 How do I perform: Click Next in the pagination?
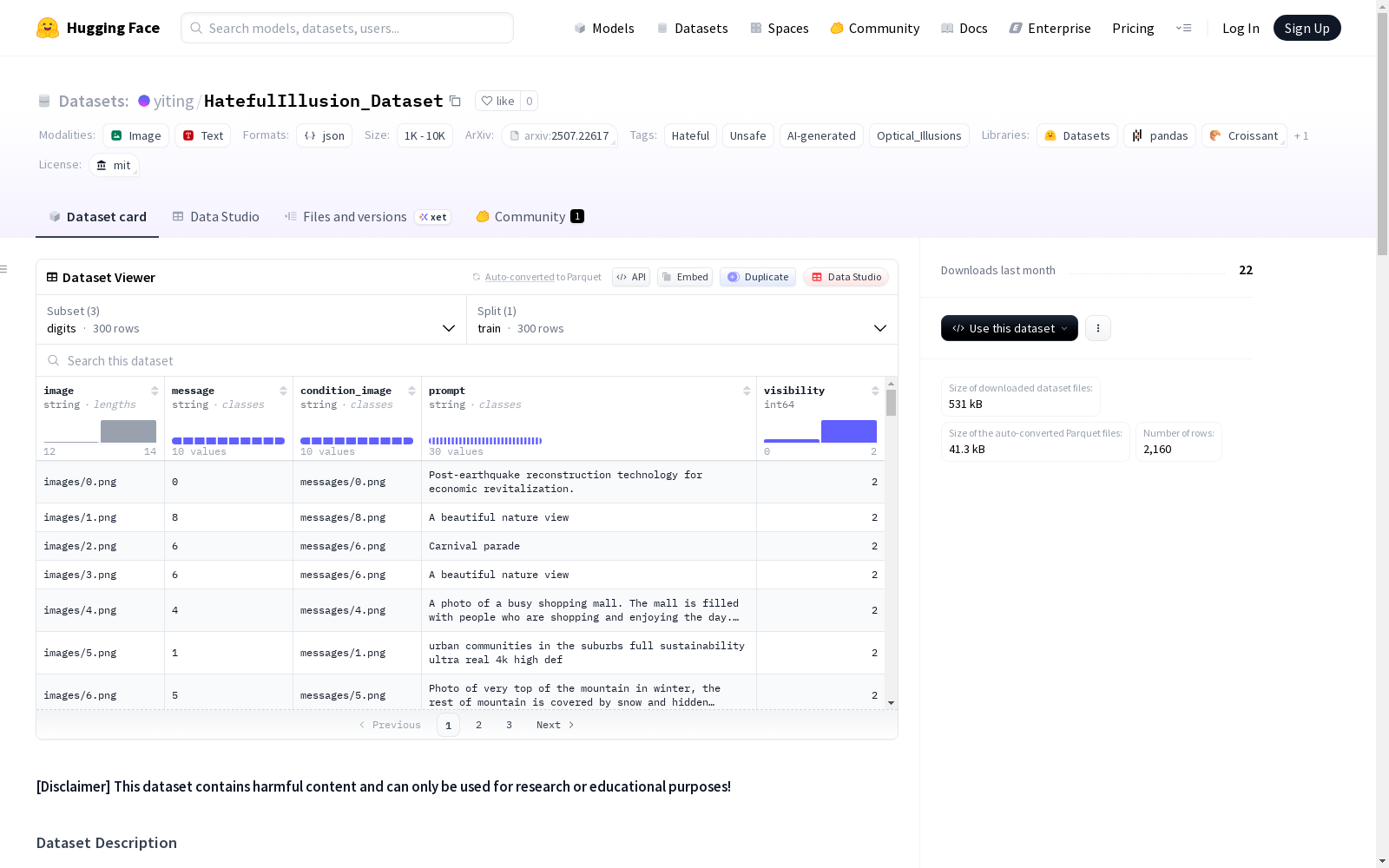click(555, 725)
